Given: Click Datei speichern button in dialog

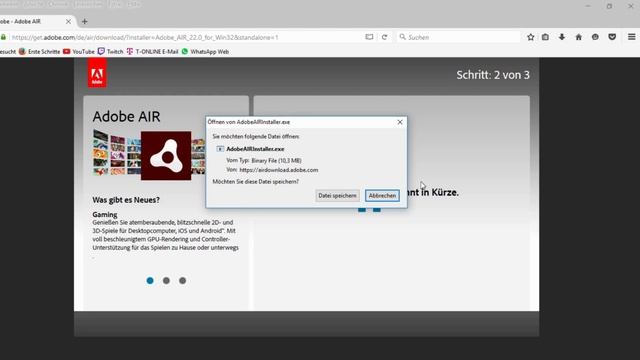Looking at the screenshot, I should pyautogui.click(x=337, y=196).
